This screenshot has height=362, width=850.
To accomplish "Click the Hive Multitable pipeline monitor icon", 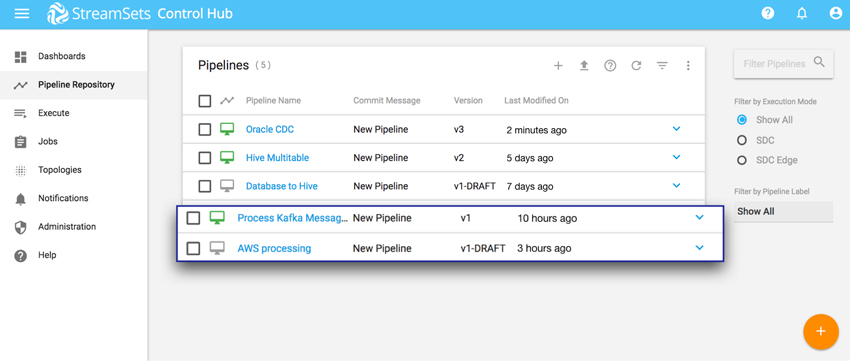I will tap(227, 157).
